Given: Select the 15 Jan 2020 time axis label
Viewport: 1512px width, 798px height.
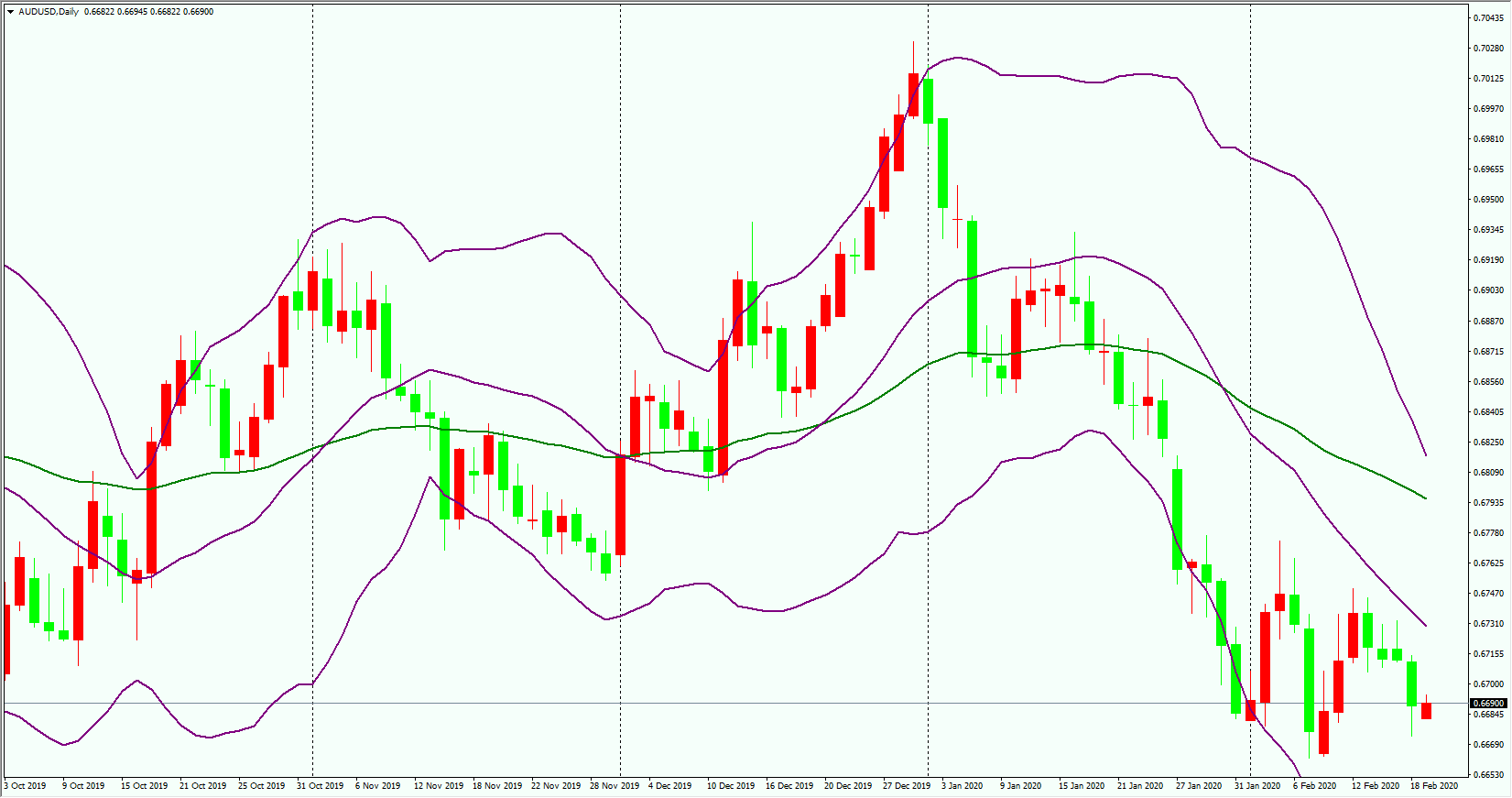Looking at the screenshot, I should tap(1082, 785).
